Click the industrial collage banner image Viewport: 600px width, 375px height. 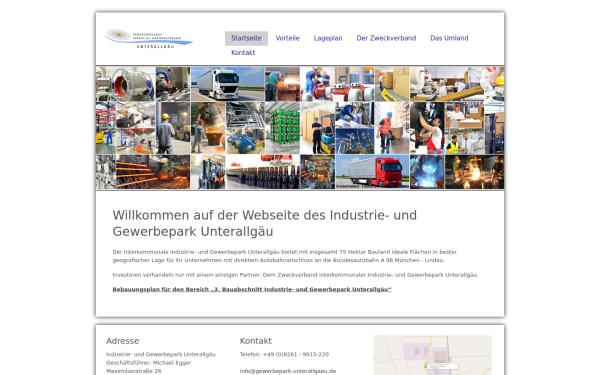[300, 128]
